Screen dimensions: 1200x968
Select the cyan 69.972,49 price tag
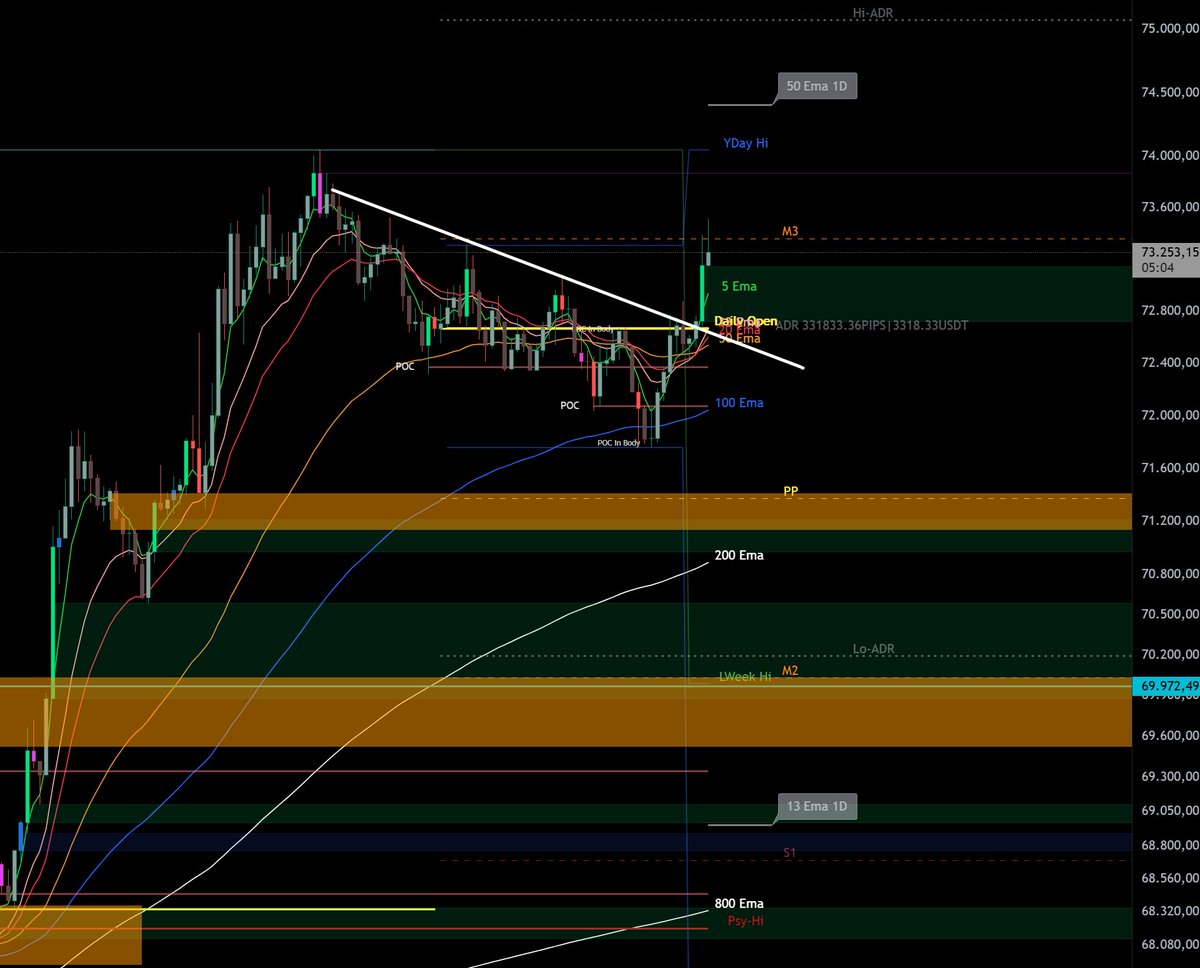point(1167,686)
